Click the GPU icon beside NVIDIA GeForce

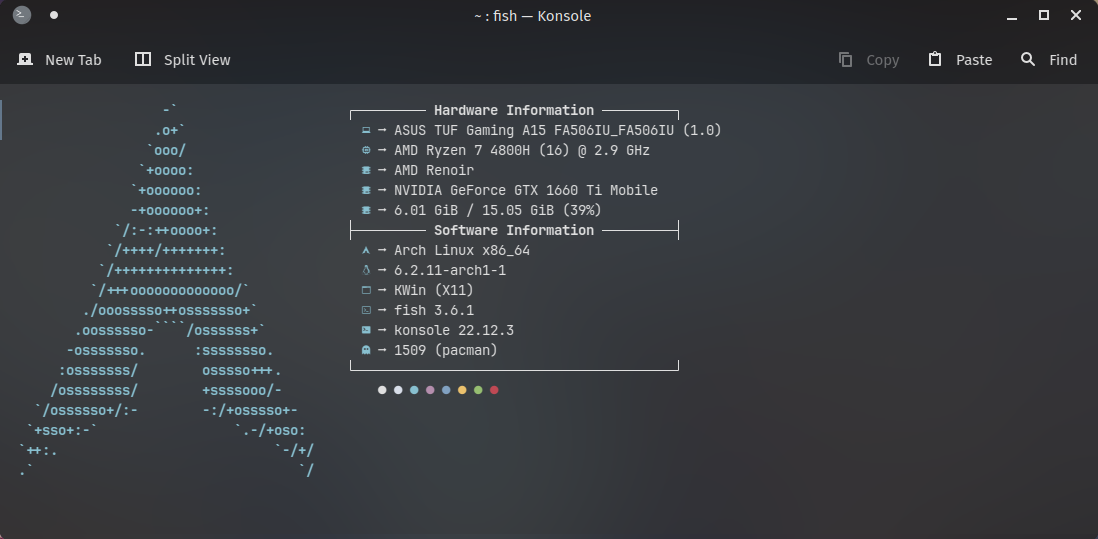point(366,190)
